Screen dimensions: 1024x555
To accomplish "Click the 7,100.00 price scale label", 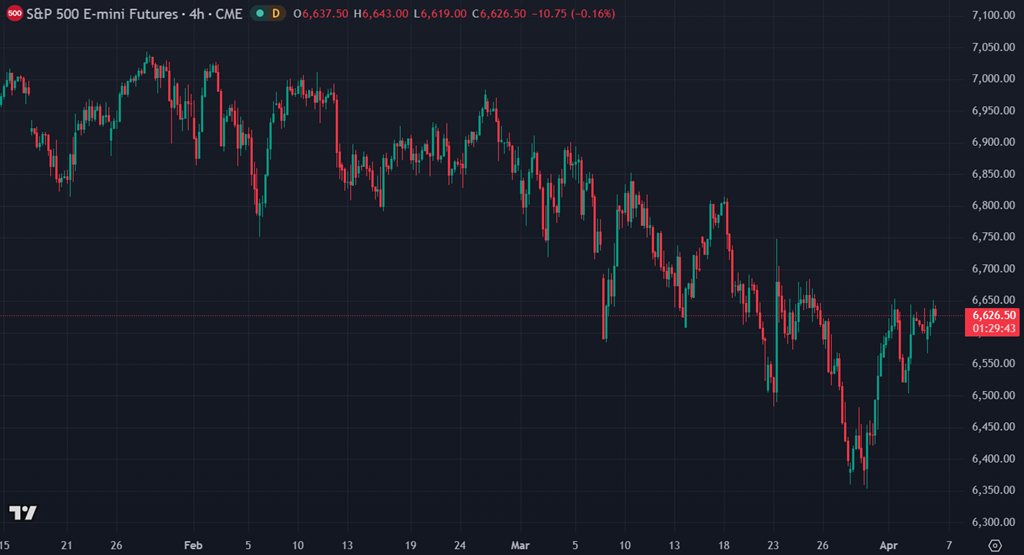I will [x=993, y=15].
